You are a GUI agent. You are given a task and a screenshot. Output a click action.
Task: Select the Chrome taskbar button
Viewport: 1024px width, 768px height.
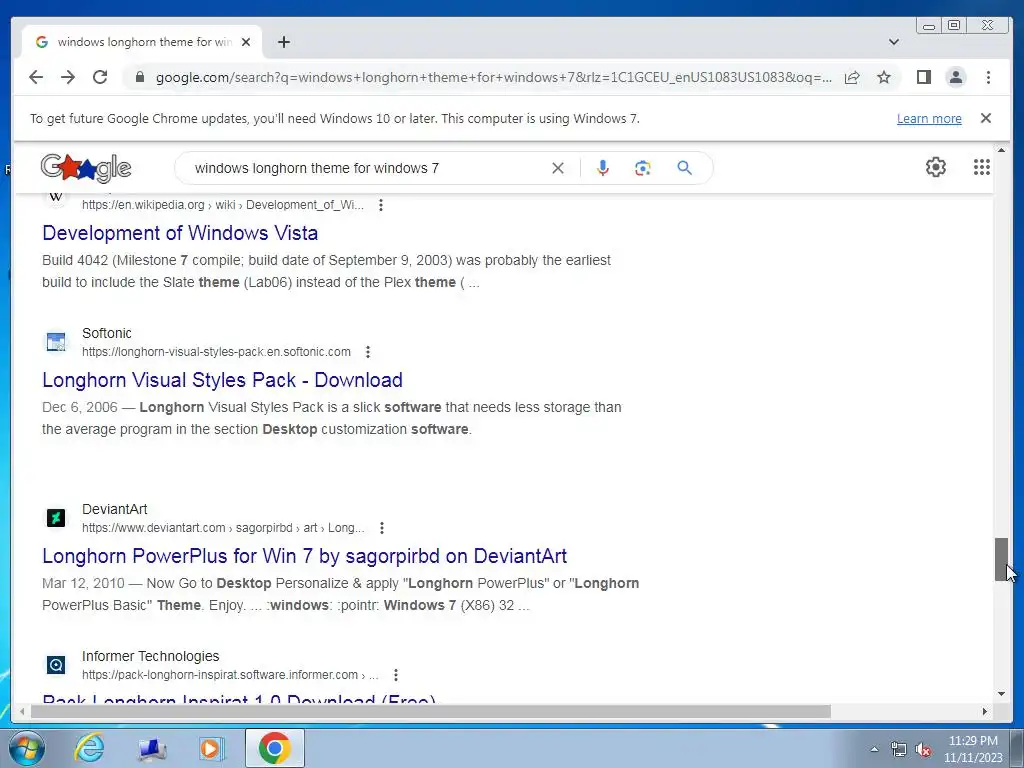(274, 748)
